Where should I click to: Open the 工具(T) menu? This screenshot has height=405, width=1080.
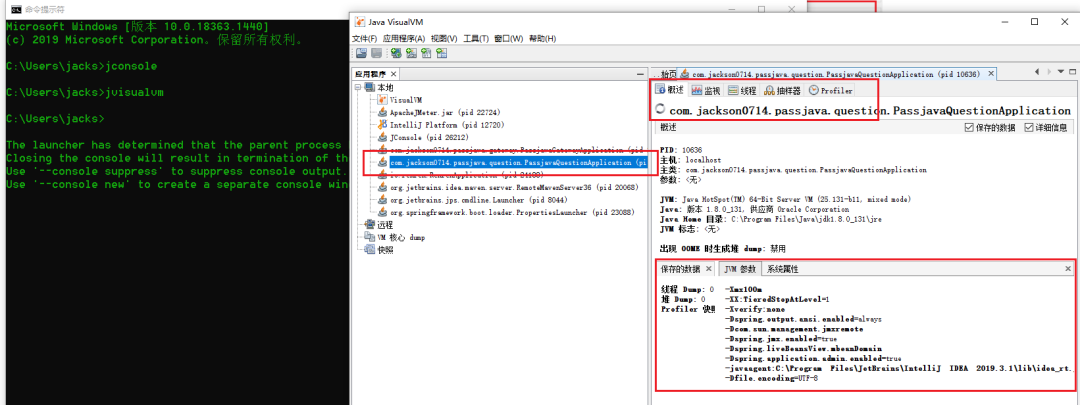click(x=476, y=38)
